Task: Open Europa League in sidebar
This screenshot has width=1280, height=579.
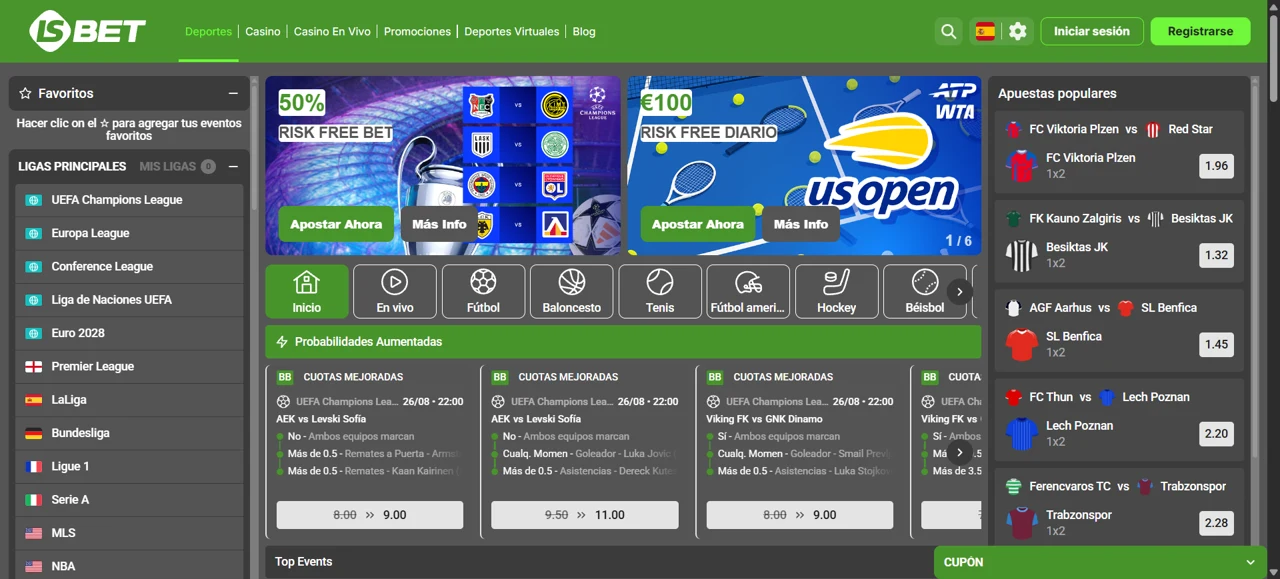Action: (130, 233)
